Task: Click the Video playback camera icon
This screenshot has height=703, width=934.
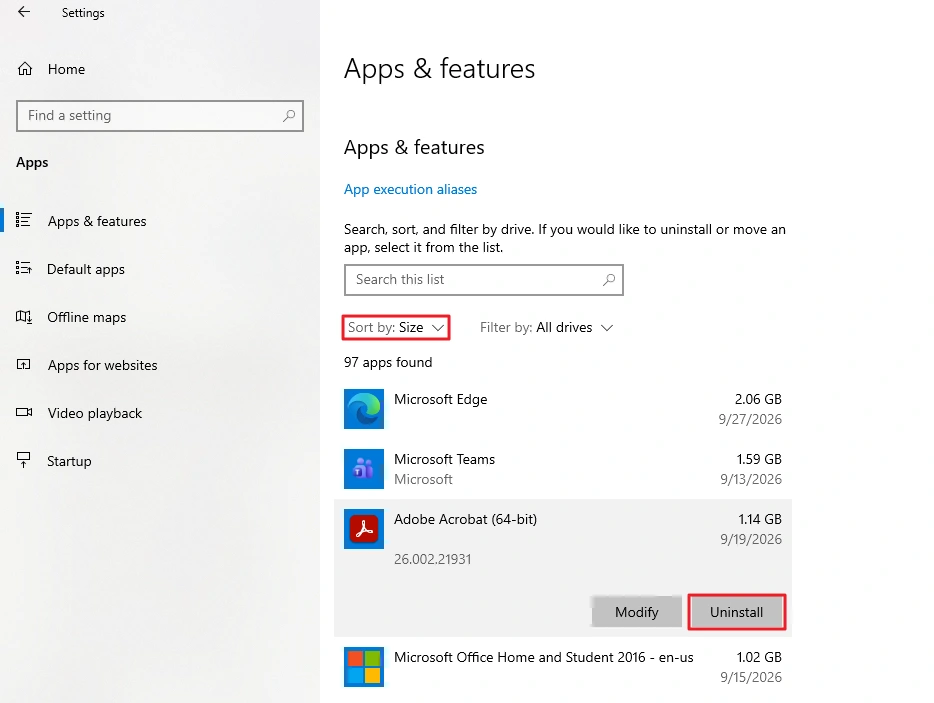Action: [x=24, y=412]
